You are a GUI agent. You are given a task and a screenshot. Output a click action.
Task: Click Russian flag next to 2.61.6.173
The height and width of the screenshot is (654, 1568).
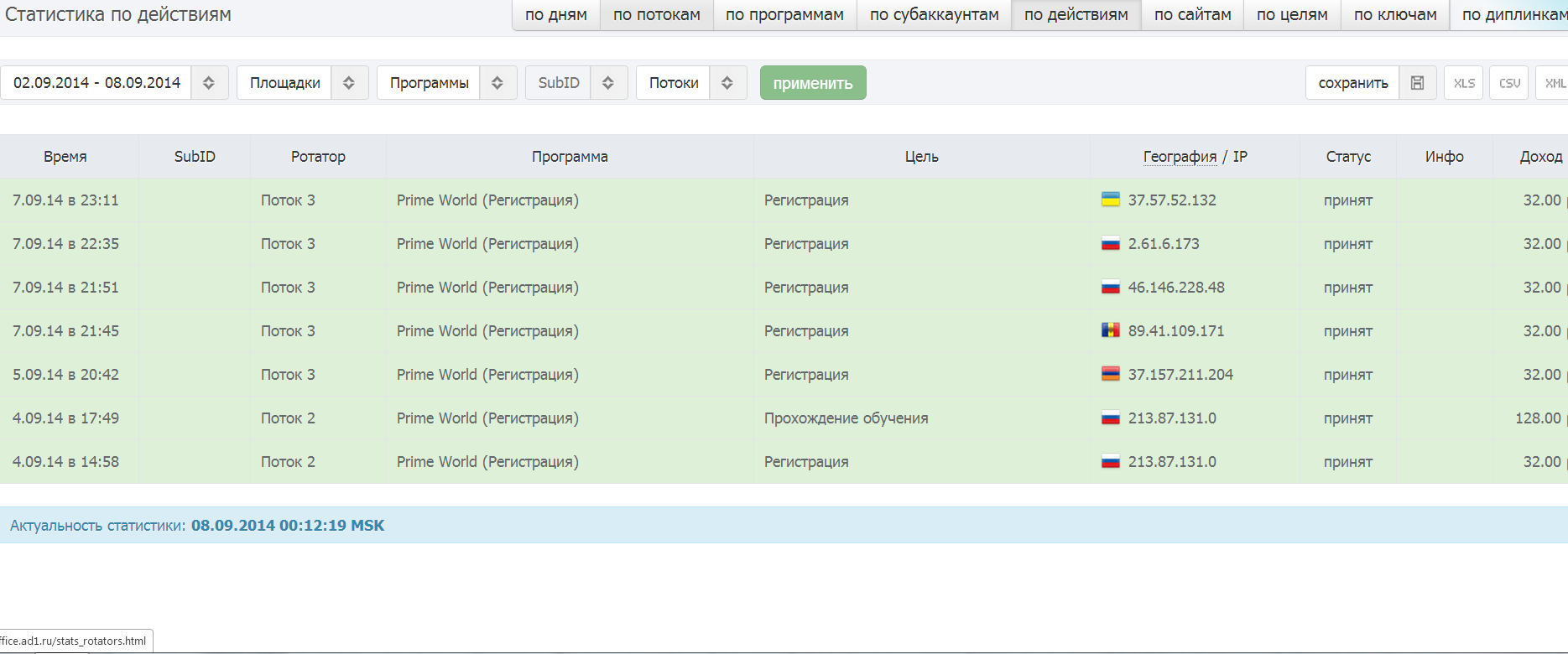coord(1111,243)
